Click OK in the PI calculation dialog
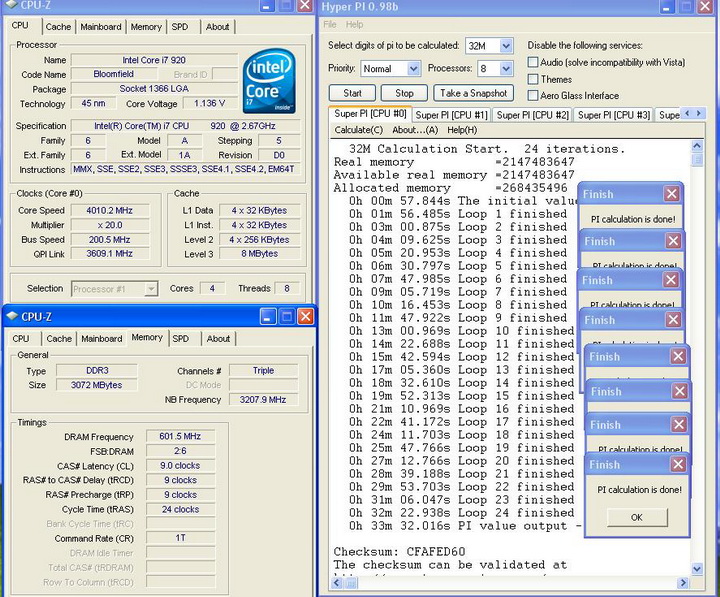The height and width of the screenshot is (597, 720). [637, 517]
